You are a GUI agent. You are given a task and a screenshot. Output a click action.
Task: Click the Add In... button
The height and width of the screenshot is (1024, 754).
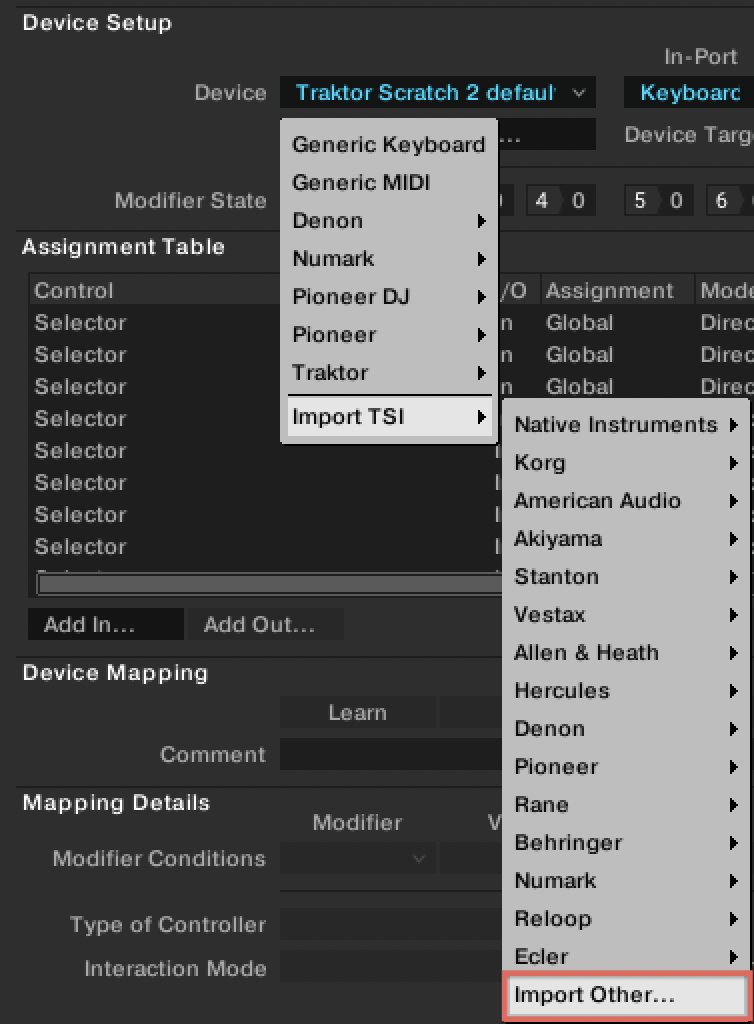pyautogui.click(x=106, y=625)
